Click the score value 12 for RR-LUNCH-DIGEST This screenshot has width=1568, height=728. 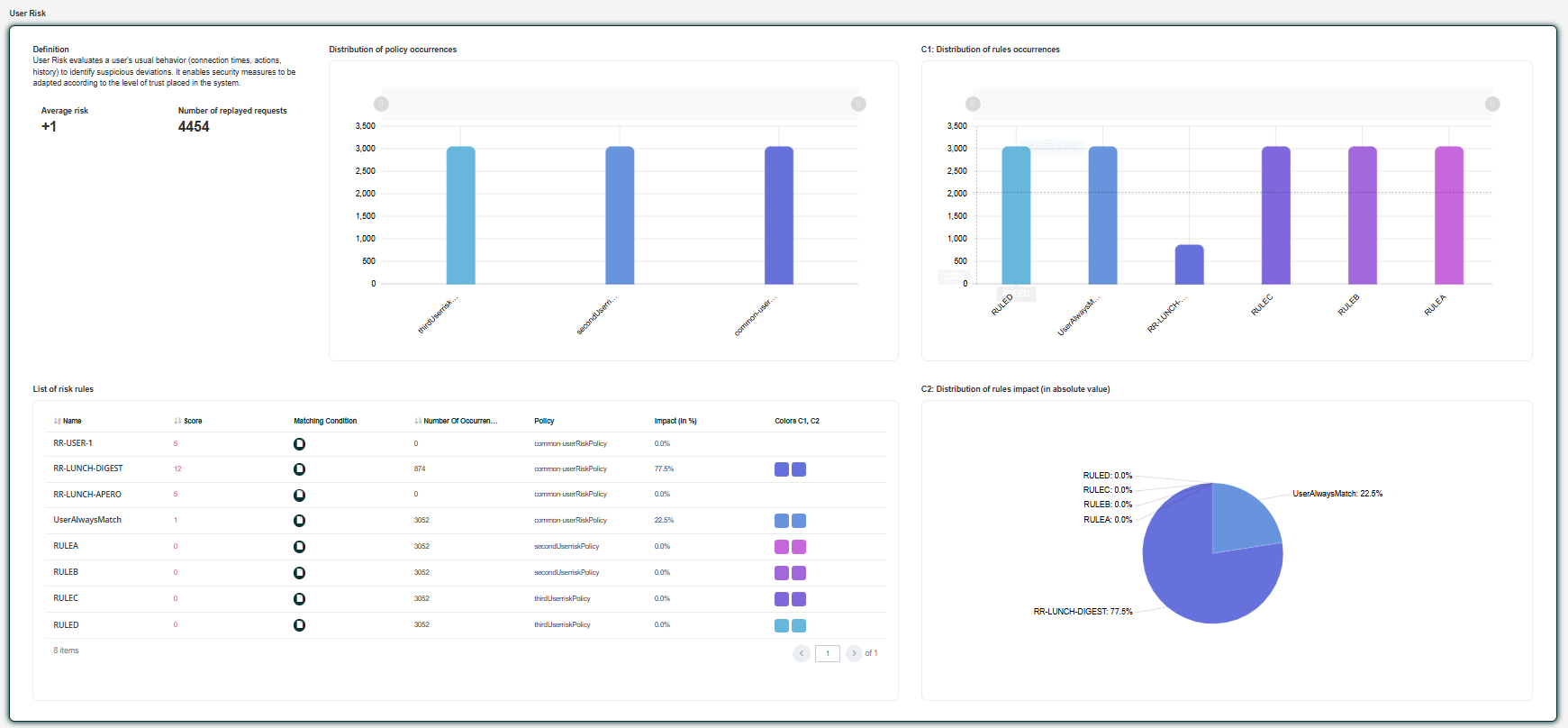[177, 469]
